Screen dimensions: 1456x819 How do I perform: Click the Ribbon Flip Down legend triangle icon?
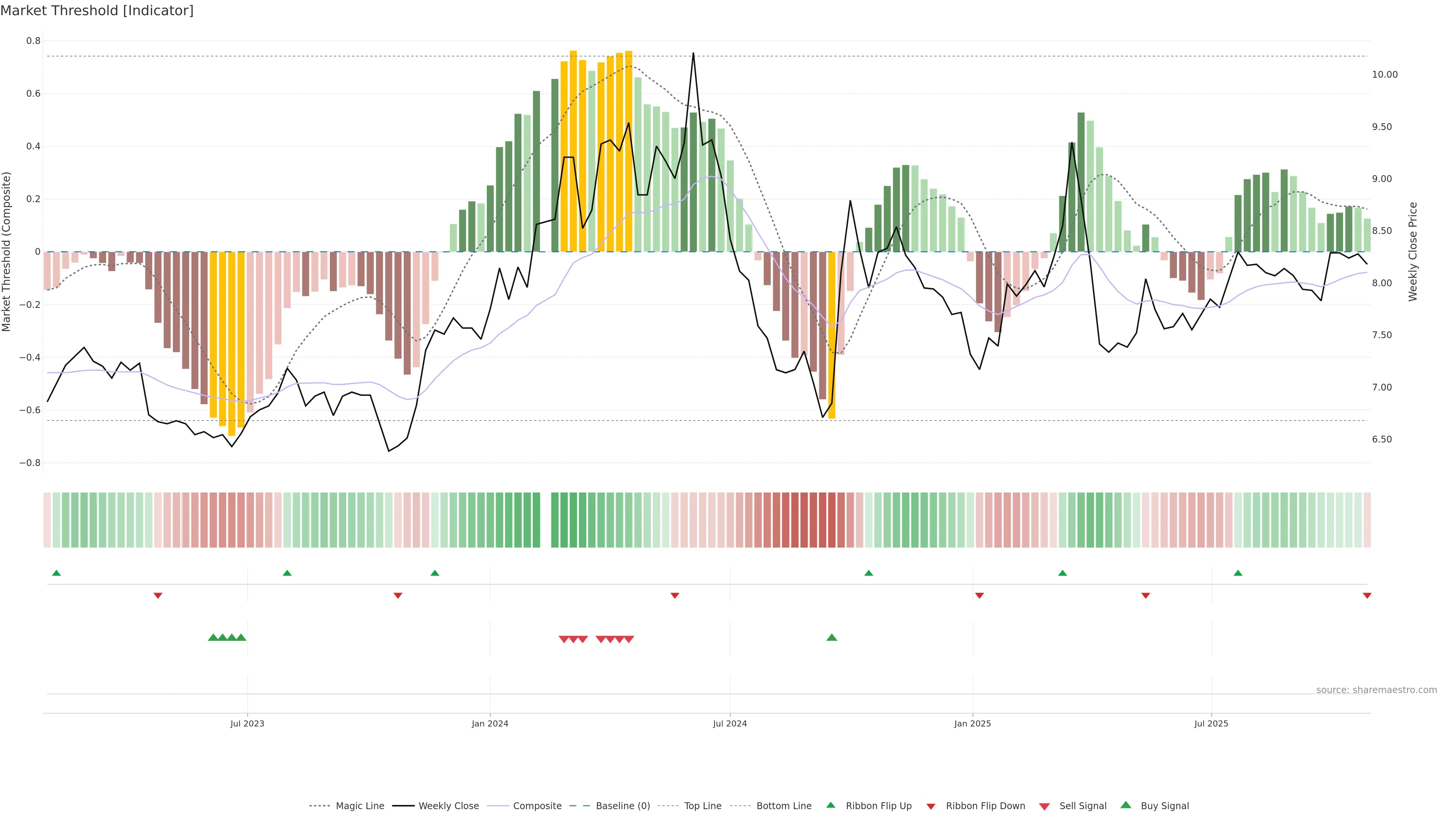pos(931,806)
